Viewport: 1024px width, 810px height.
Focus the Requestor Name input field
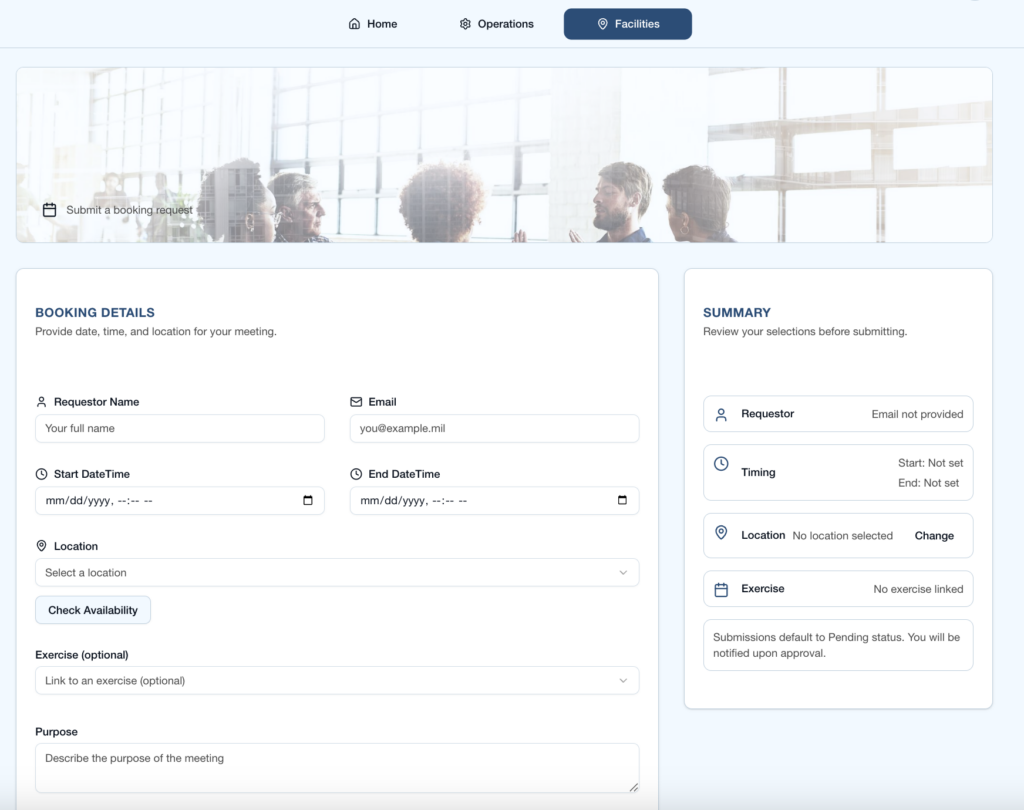[x=180, y=429]
